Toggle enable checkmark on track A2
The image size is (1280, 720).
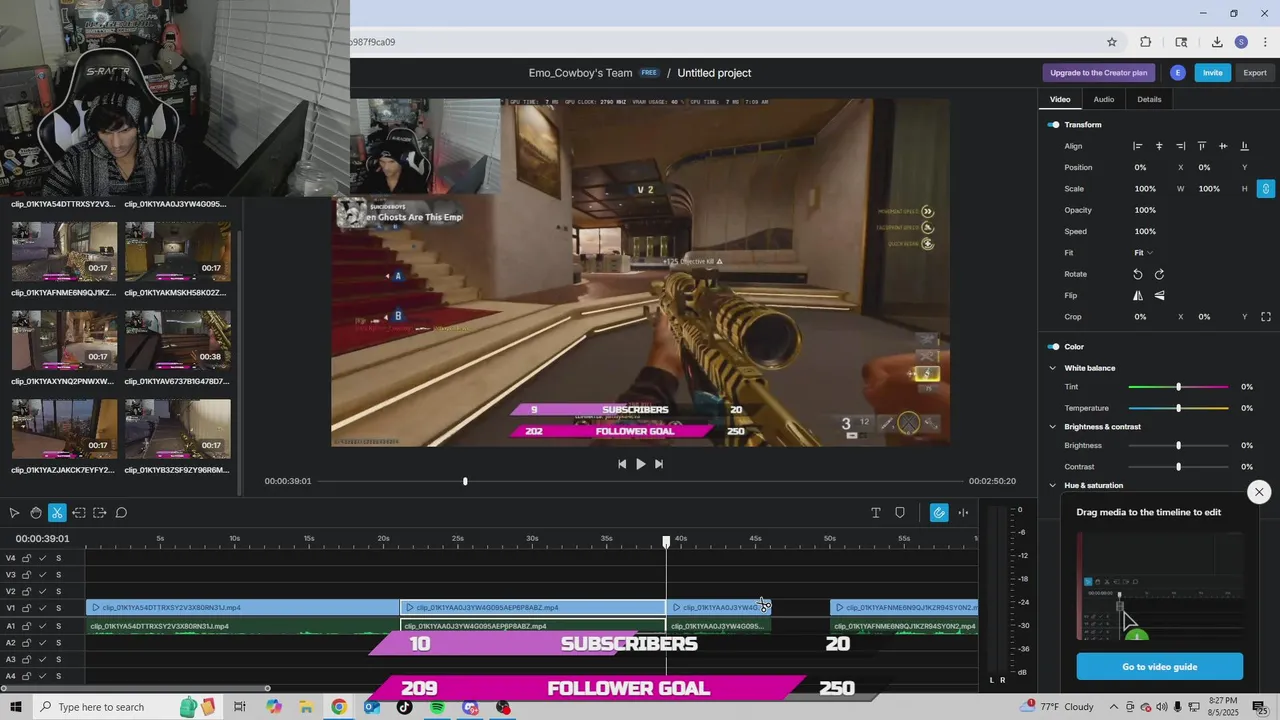pos(42,643)
